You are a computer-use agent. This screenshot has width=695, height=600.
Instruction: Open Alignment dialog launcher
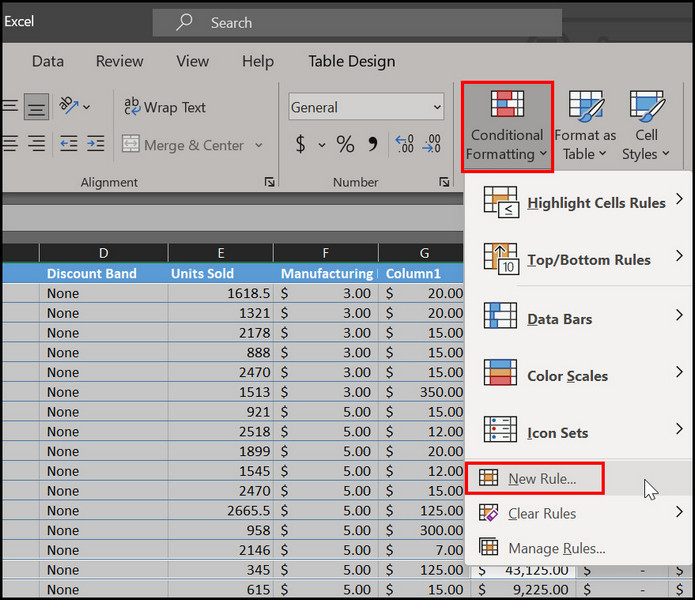[269, 182]
